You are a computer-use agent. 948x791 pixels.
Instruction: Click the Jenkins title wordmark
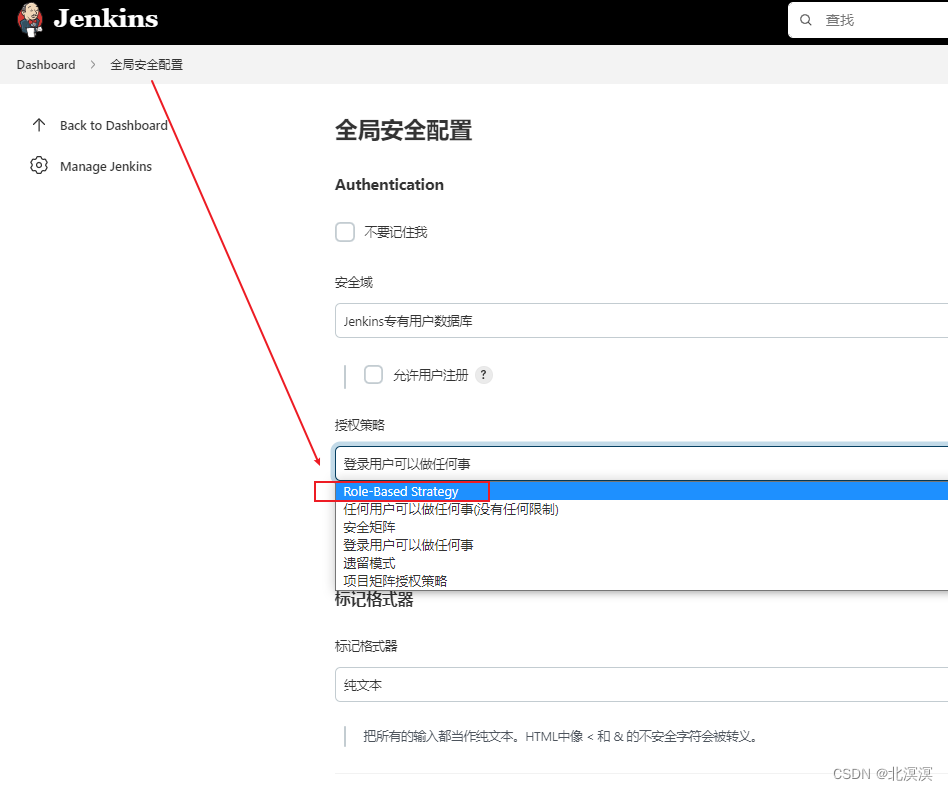[x=106, y=19]
